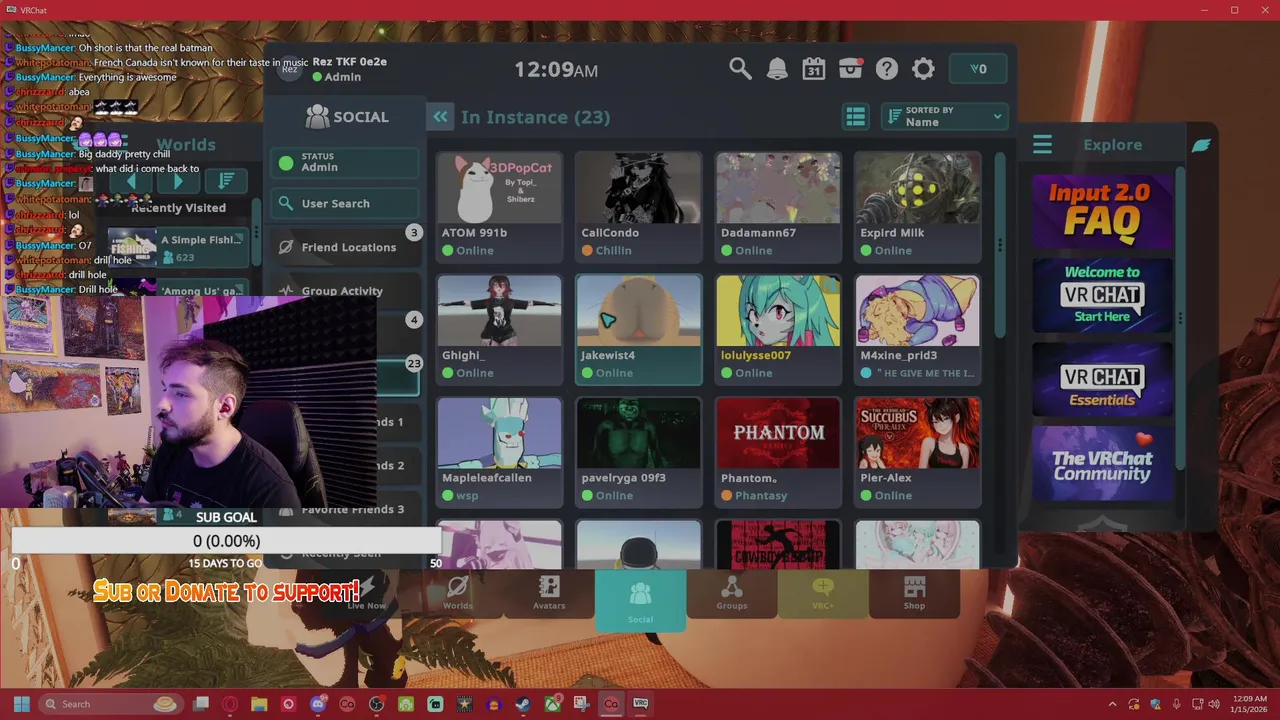Open lolulysse007 user card
This screenshot has height=720, width=1280.
778,329
